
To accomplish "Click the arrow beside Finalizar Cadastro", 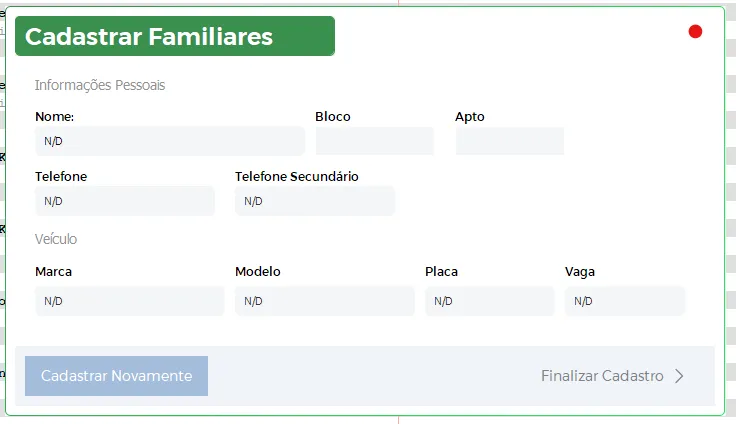I will pyautogui.click(x=680, y=376).
